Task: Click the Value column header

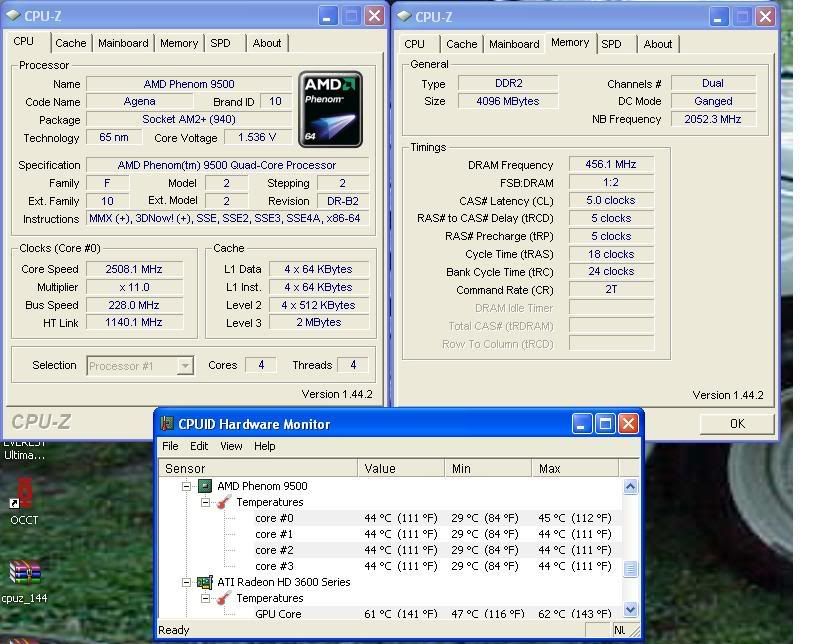Action: tap(401, 468)
